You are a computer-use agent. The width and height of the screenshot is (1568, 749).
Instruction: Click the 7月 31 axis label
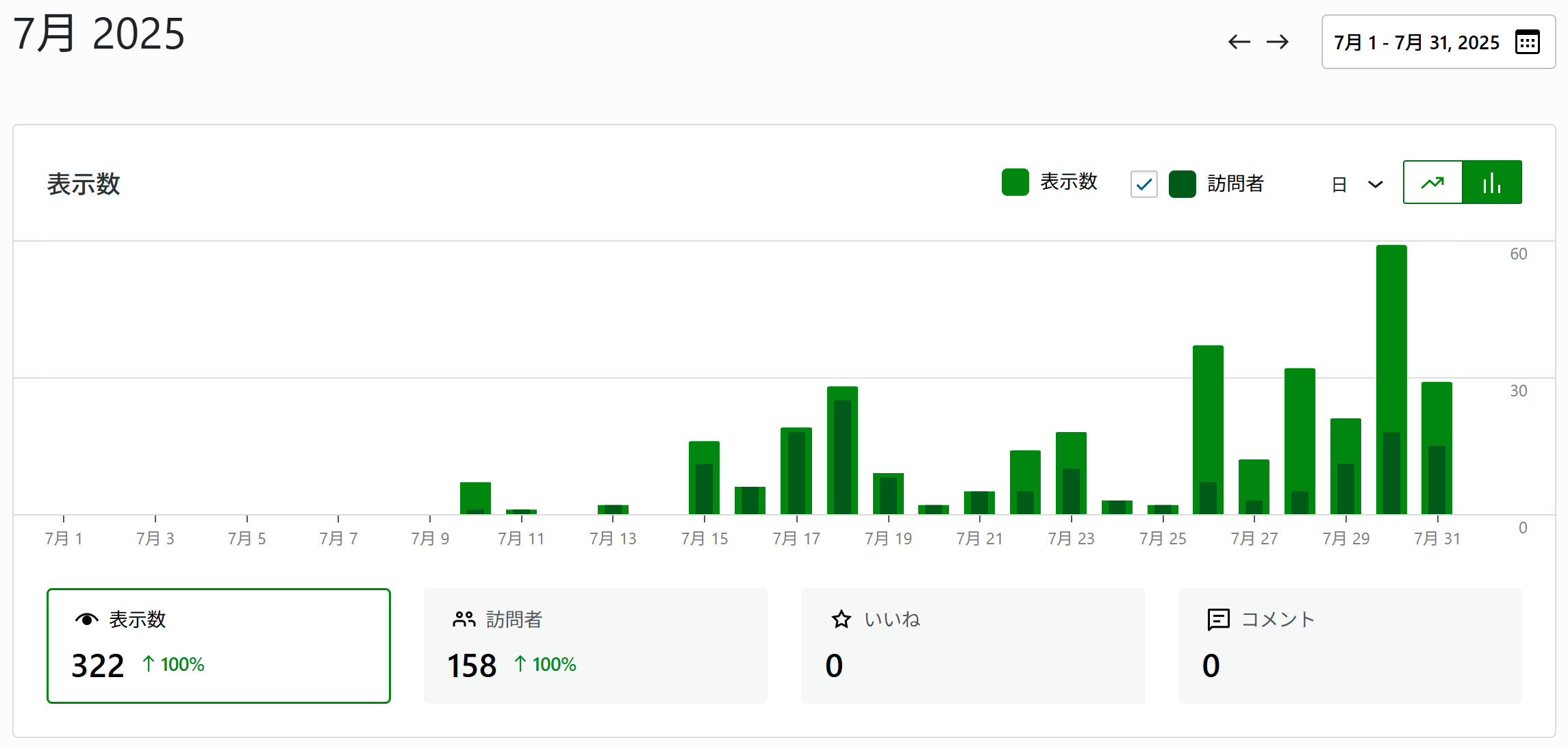tap(1437, 539)
